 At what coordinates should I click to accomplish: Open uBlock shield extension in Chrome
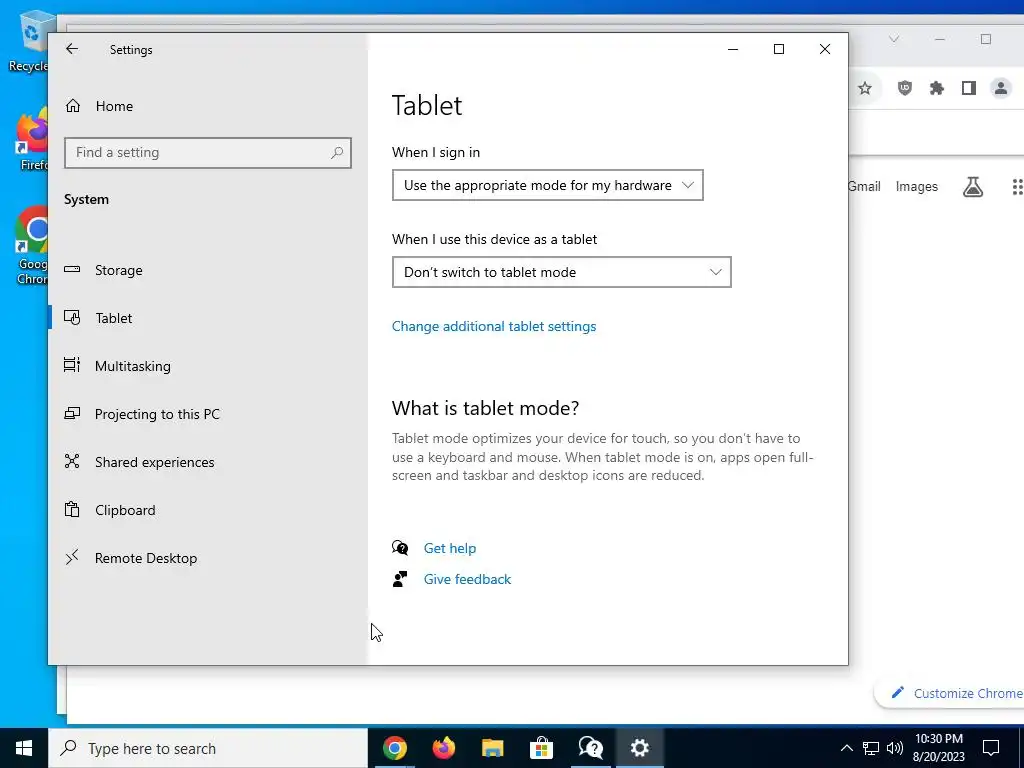click(x=904, y=88)
